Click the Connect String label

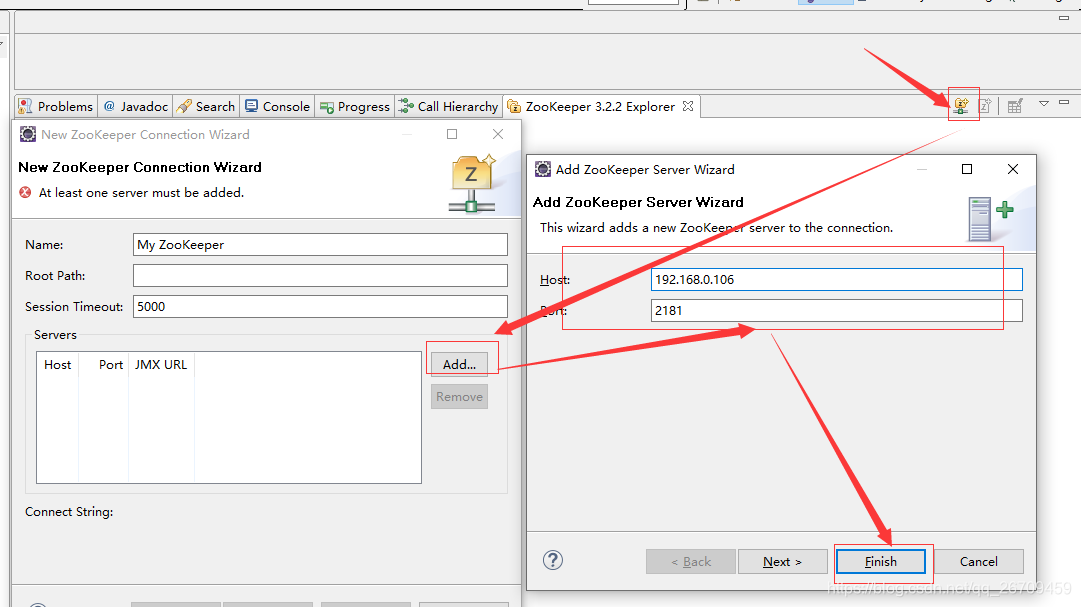[69, 512]
